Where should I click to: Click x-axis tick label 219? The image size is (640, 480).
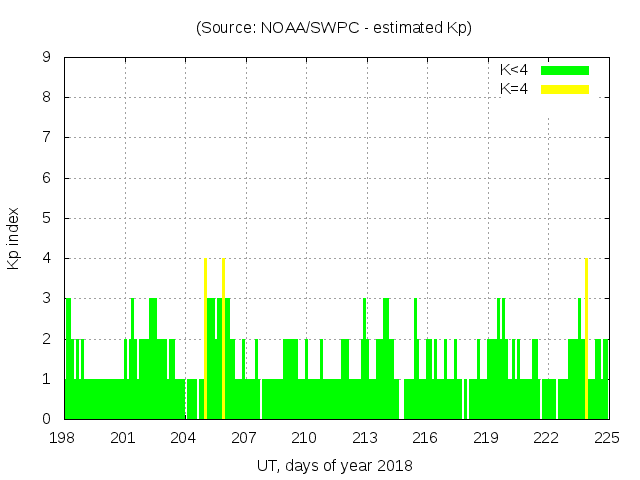pos(486,438)
